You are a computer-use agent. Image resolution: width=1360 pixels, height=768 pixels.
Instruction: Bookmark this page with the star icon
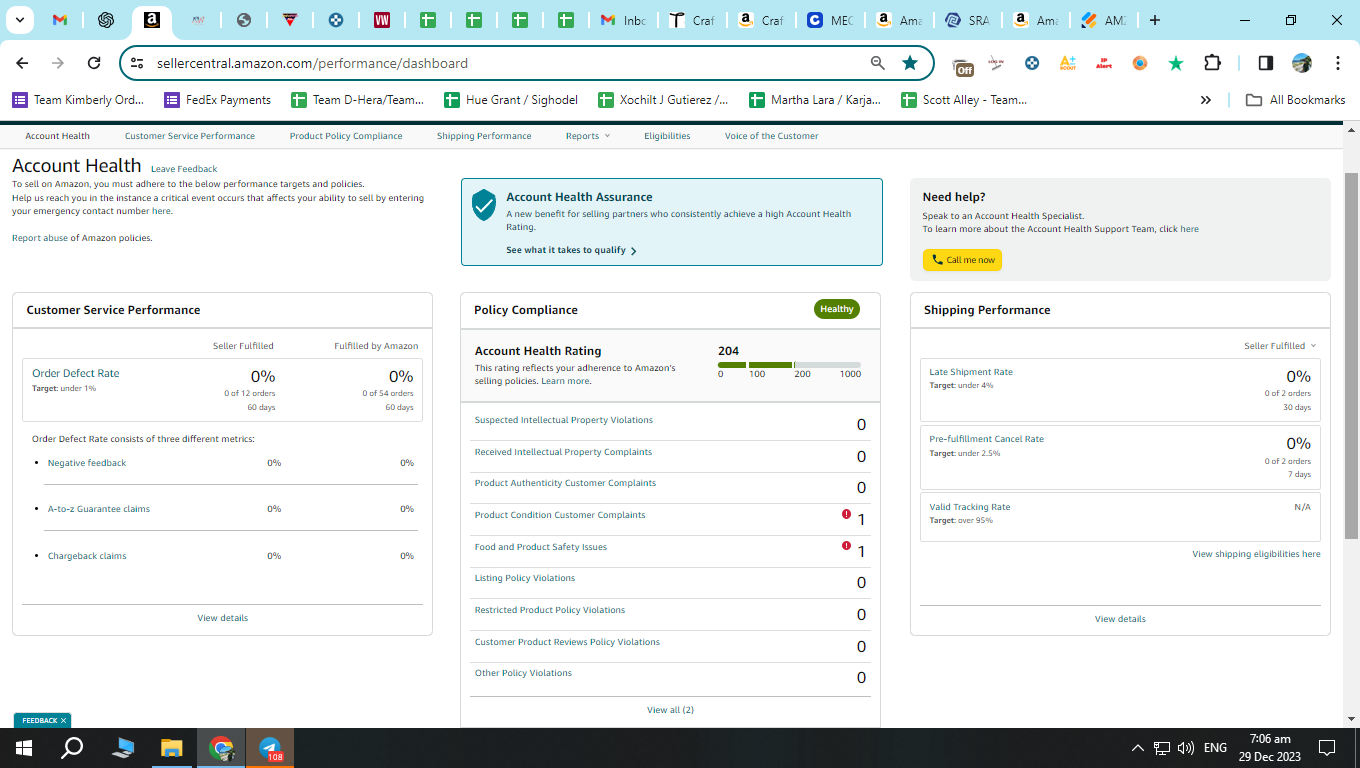909,63
